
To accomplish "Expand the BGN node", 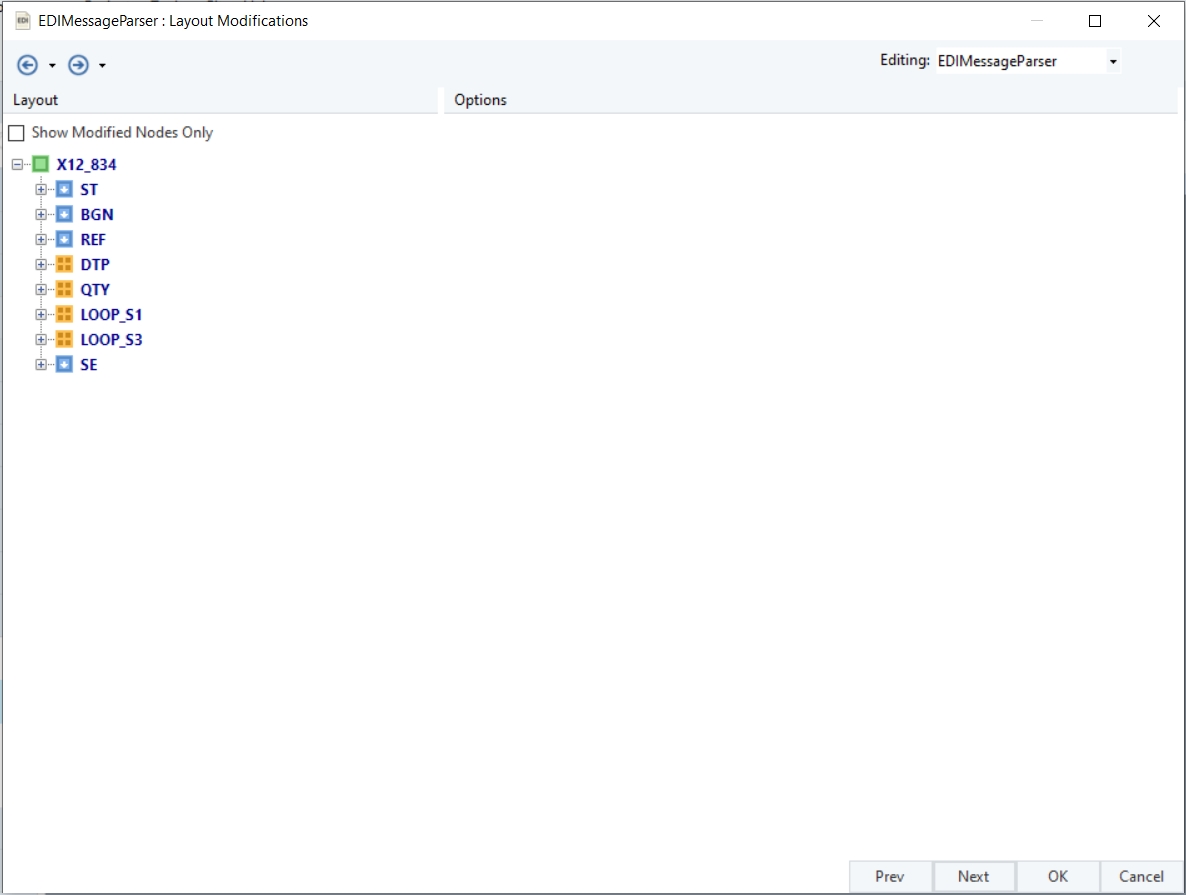I will coord(41,214).
